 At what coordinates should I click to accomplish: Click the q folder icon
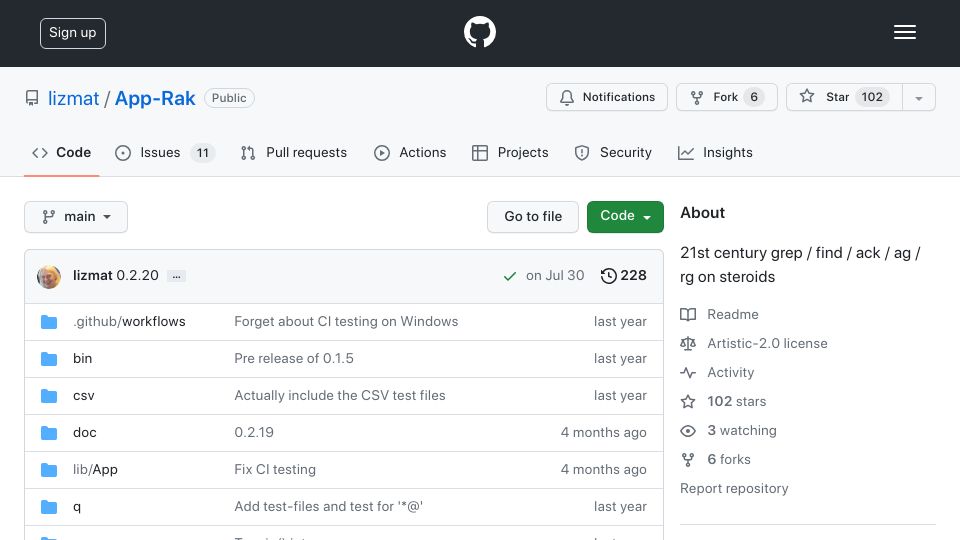pos(49,507)
